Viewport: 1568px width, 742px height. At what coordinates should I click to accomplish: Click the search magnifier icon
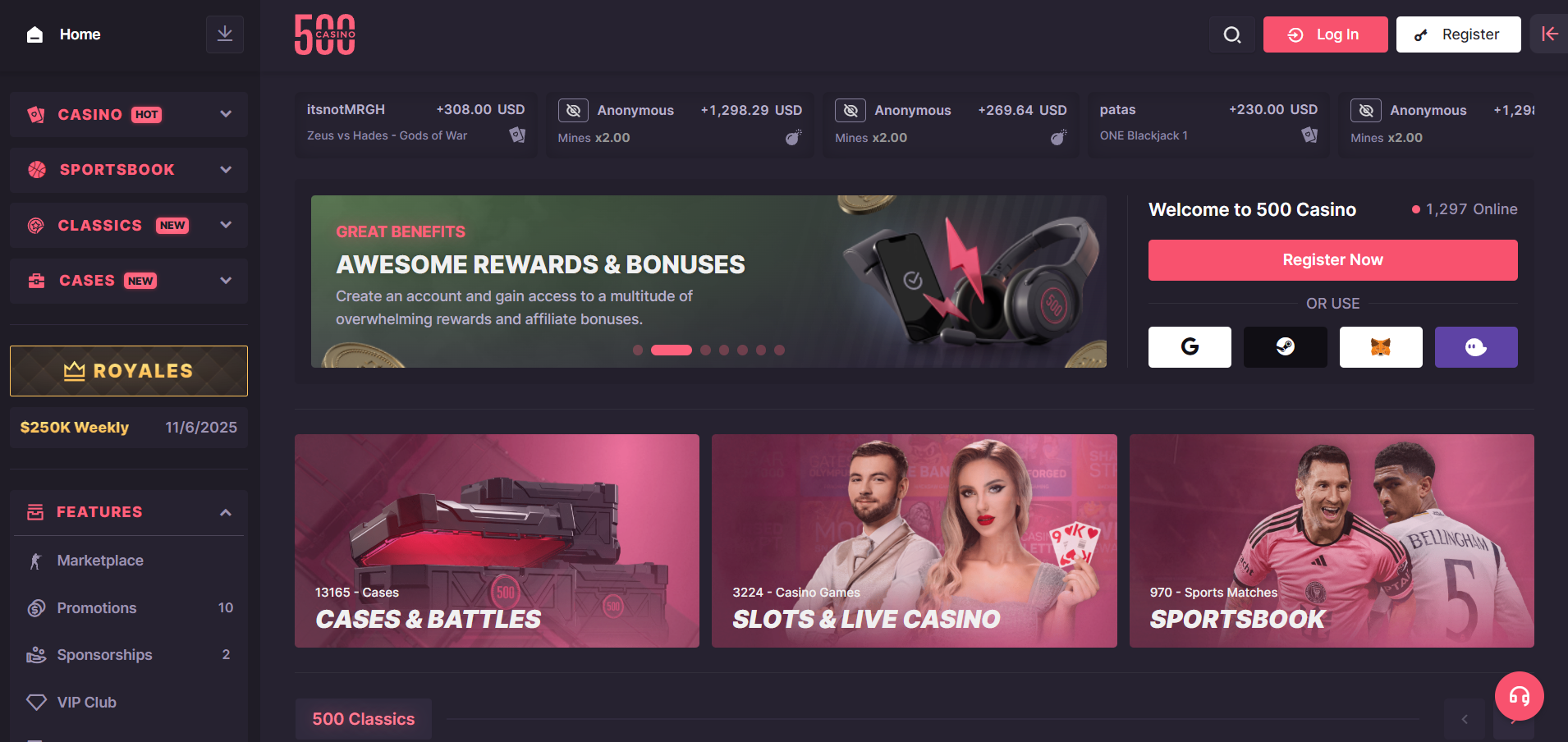[1232, 34]
